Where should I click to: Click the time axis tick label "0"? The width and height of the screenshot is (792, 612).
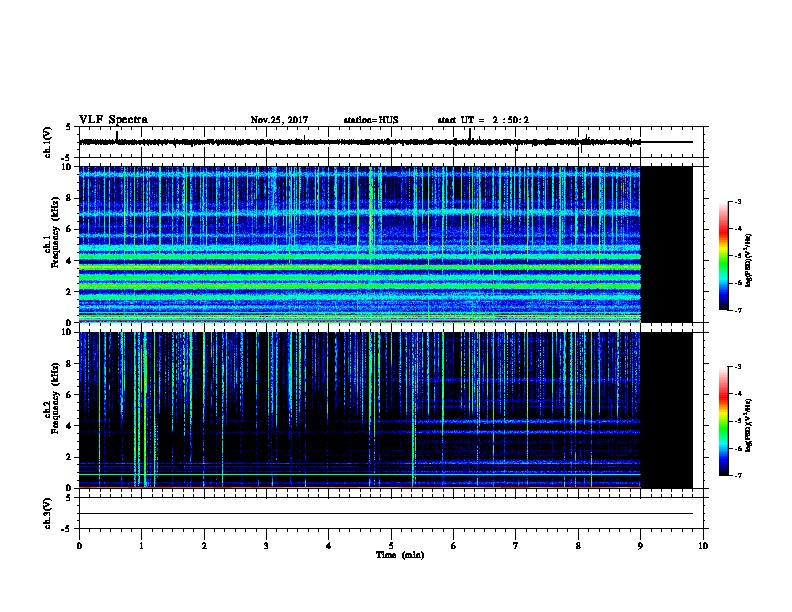79,546
